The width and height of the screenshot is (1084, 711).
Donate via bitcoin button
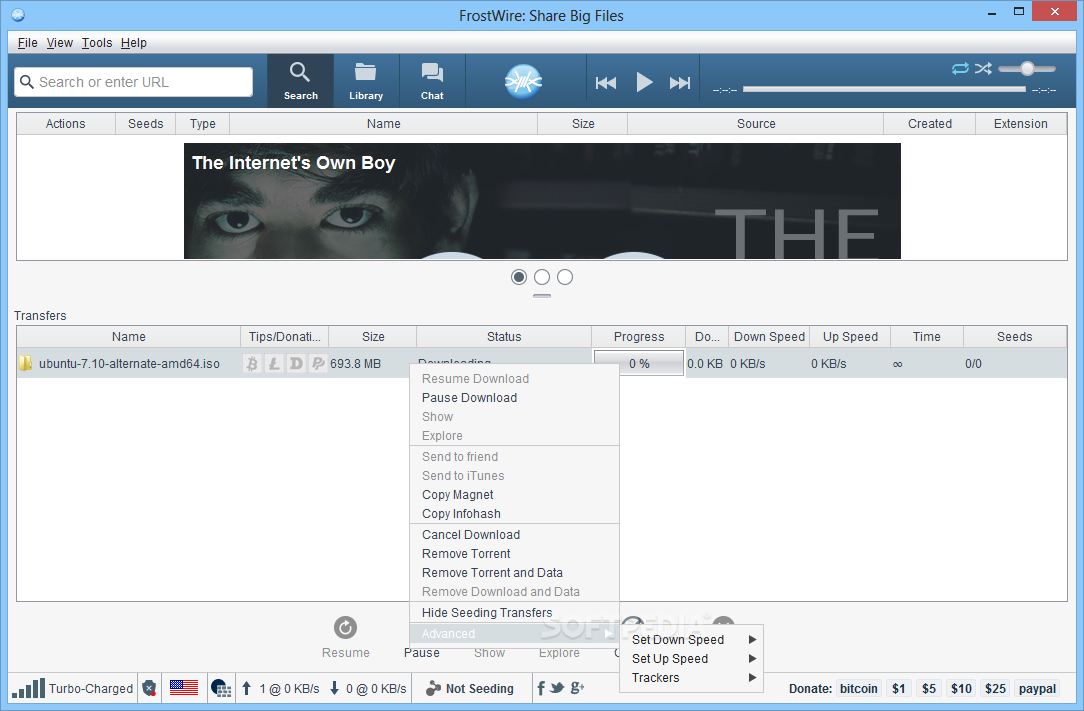click(858, 688)
